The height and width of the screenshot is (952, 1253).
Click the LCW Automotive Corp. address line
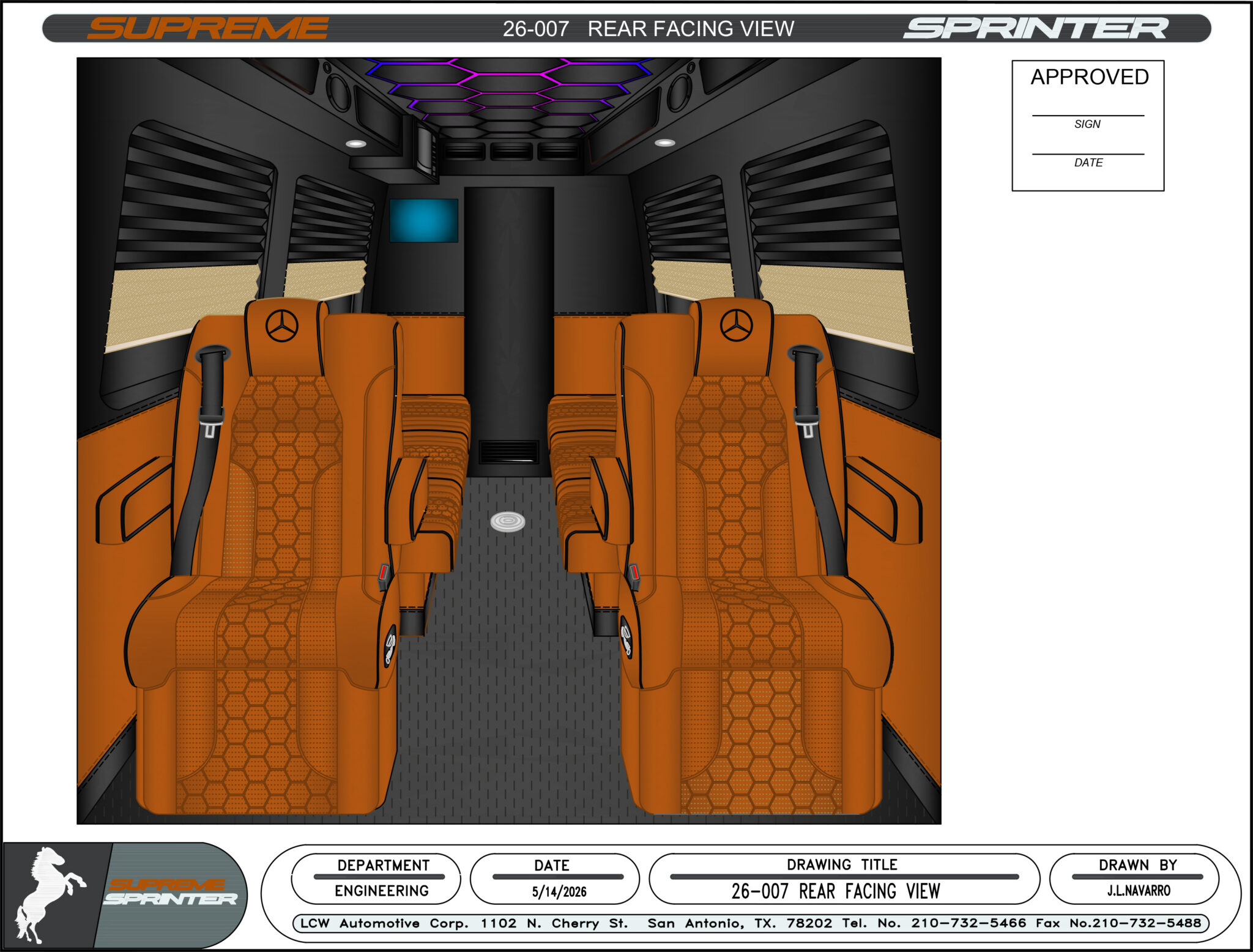[x=751, y=923]
